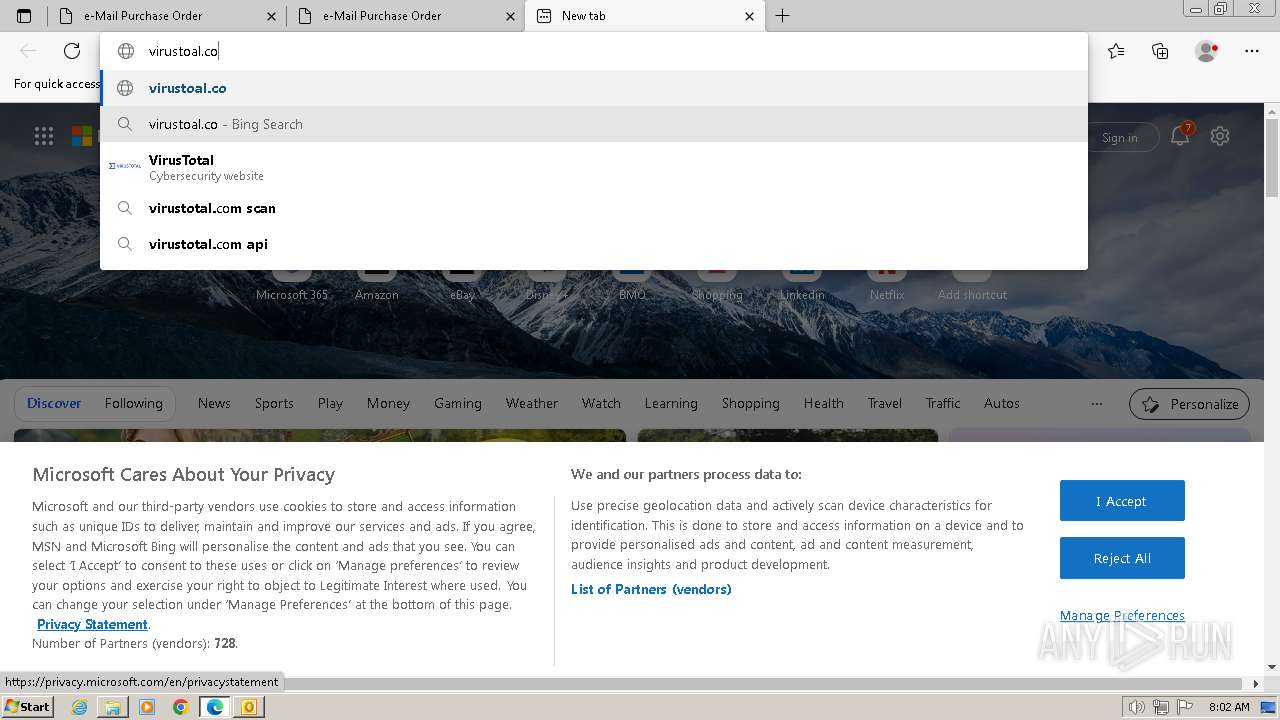Click the taskbar clock showing 8:02 AM
Screen dimensions: 1280x720
tap(1228, 707)
